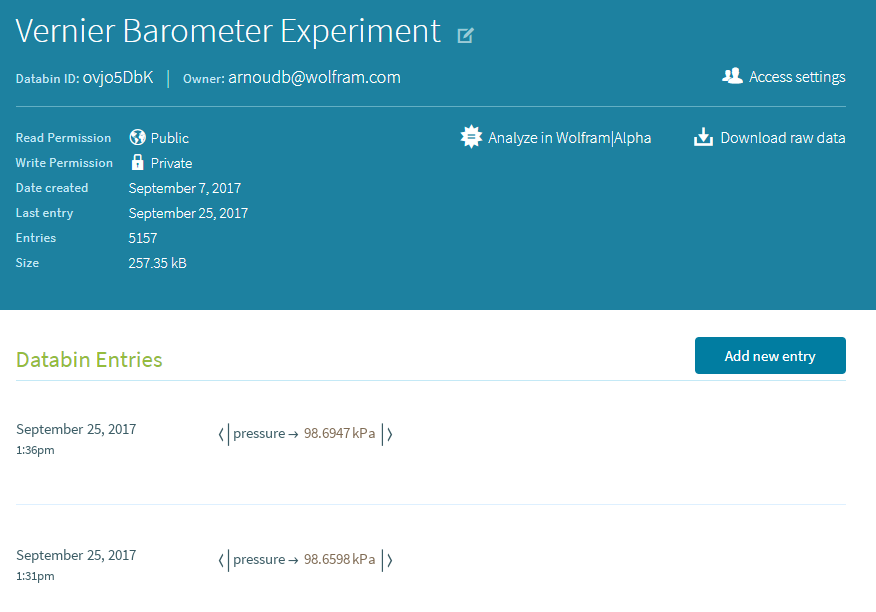Click the Databin Entries heading

point(89,359)
